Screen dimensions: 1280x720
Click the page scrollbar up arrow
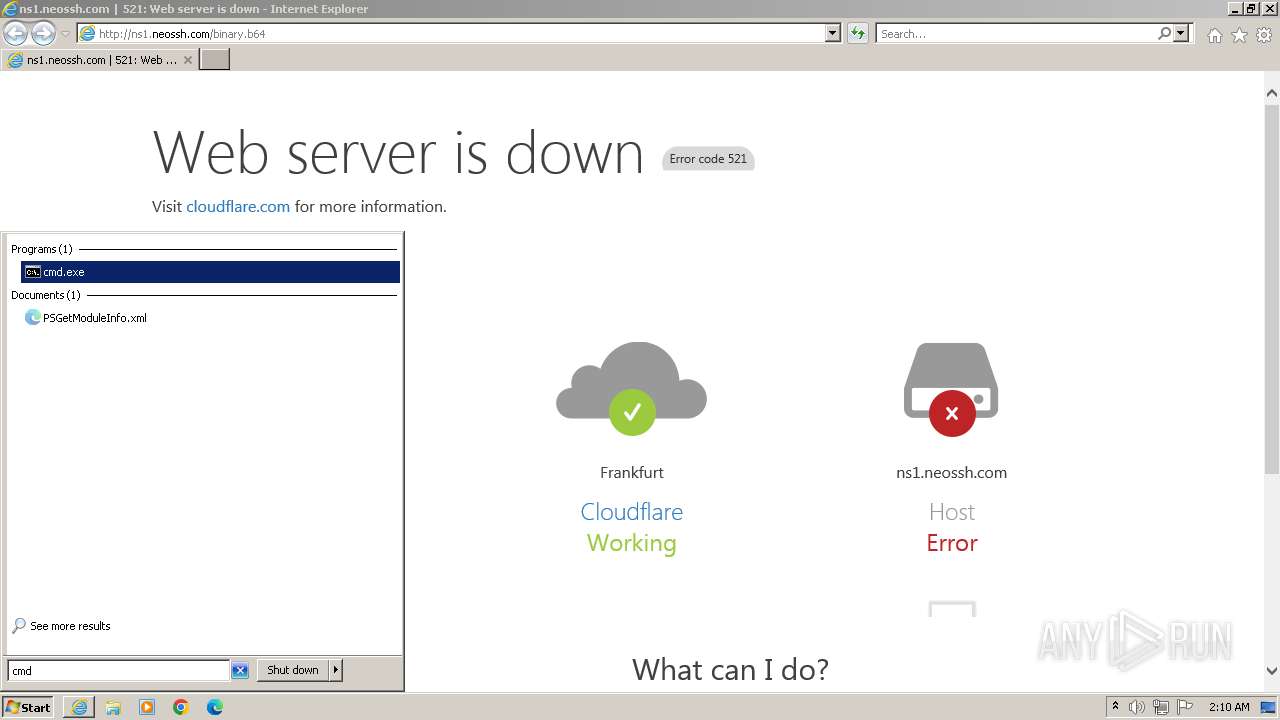1272,93
